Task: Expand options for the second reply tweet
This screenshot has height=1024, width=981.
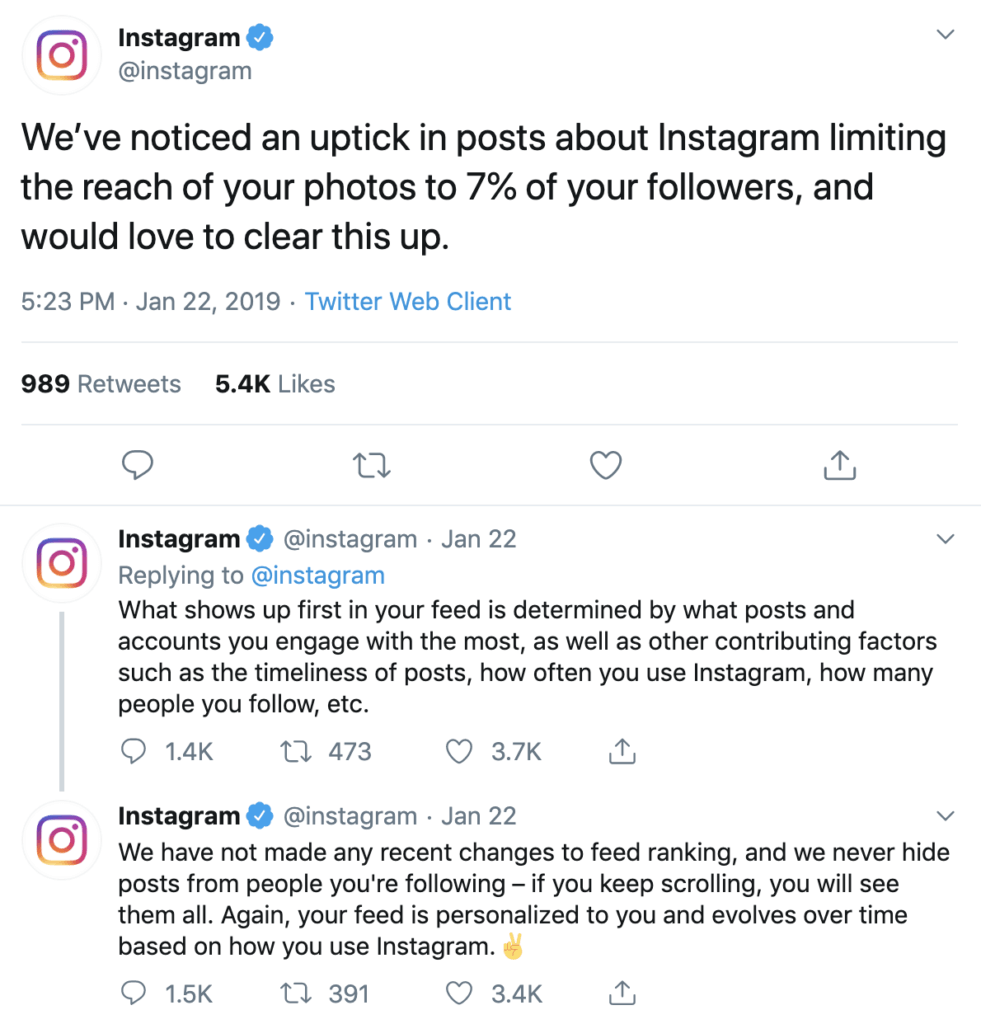Action: coord(945,815)
